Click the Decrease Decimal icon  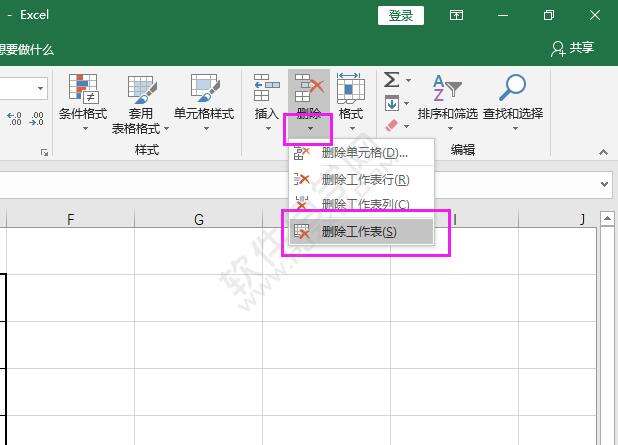36,118
